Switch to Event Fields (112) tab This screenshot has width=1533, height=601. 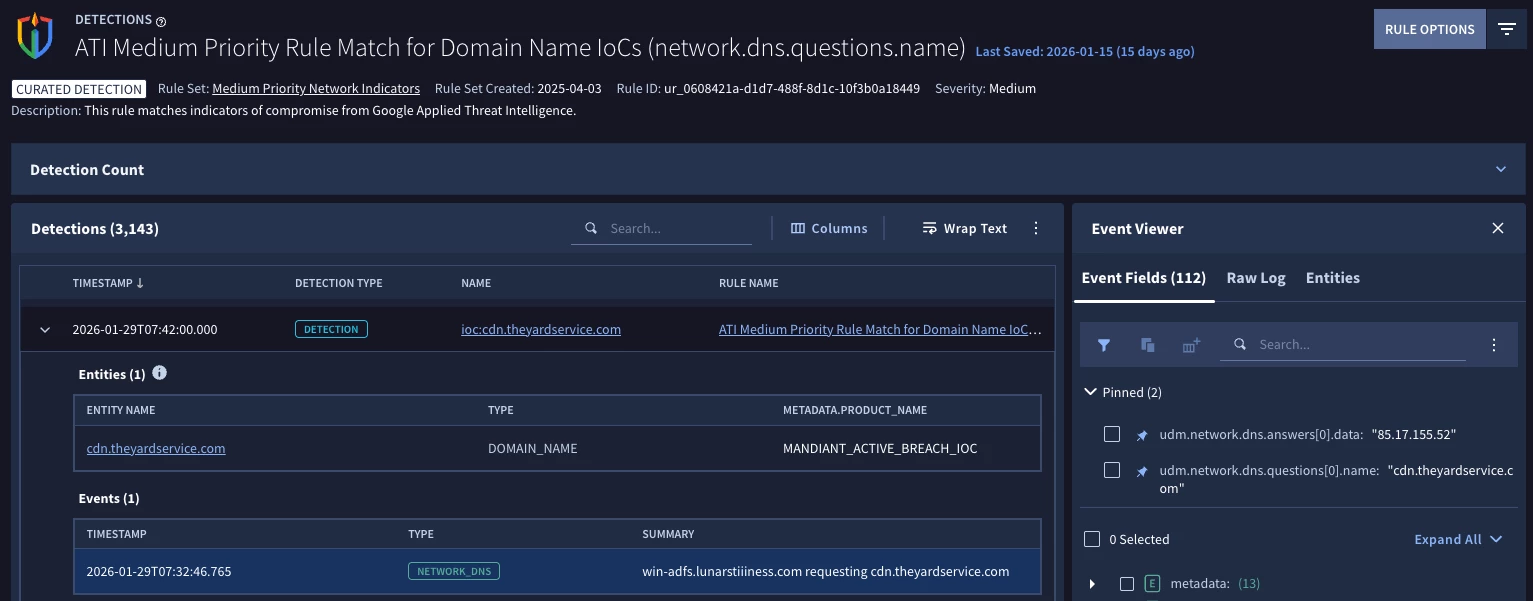pos(1144,278)
